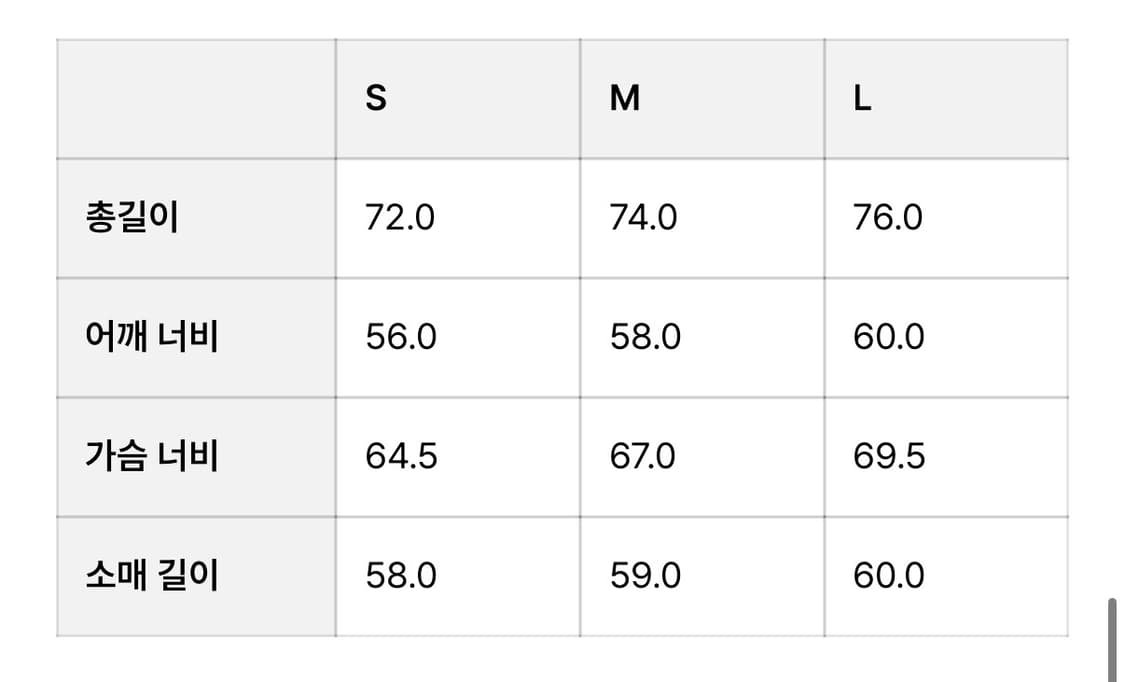Click the 어깨 너비 value for size M

click(x=645, y=336)
